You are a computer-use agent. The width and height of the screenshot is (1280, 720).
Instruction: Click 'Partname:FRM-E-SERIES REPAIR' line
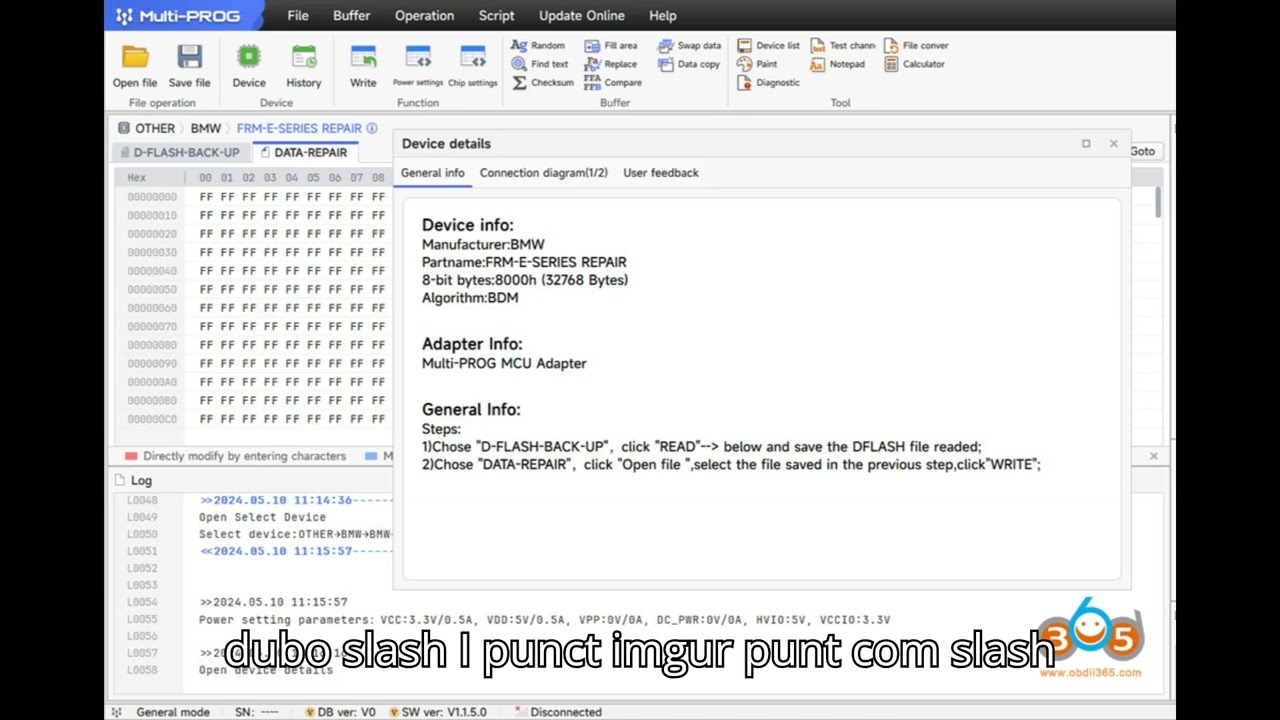524,262
